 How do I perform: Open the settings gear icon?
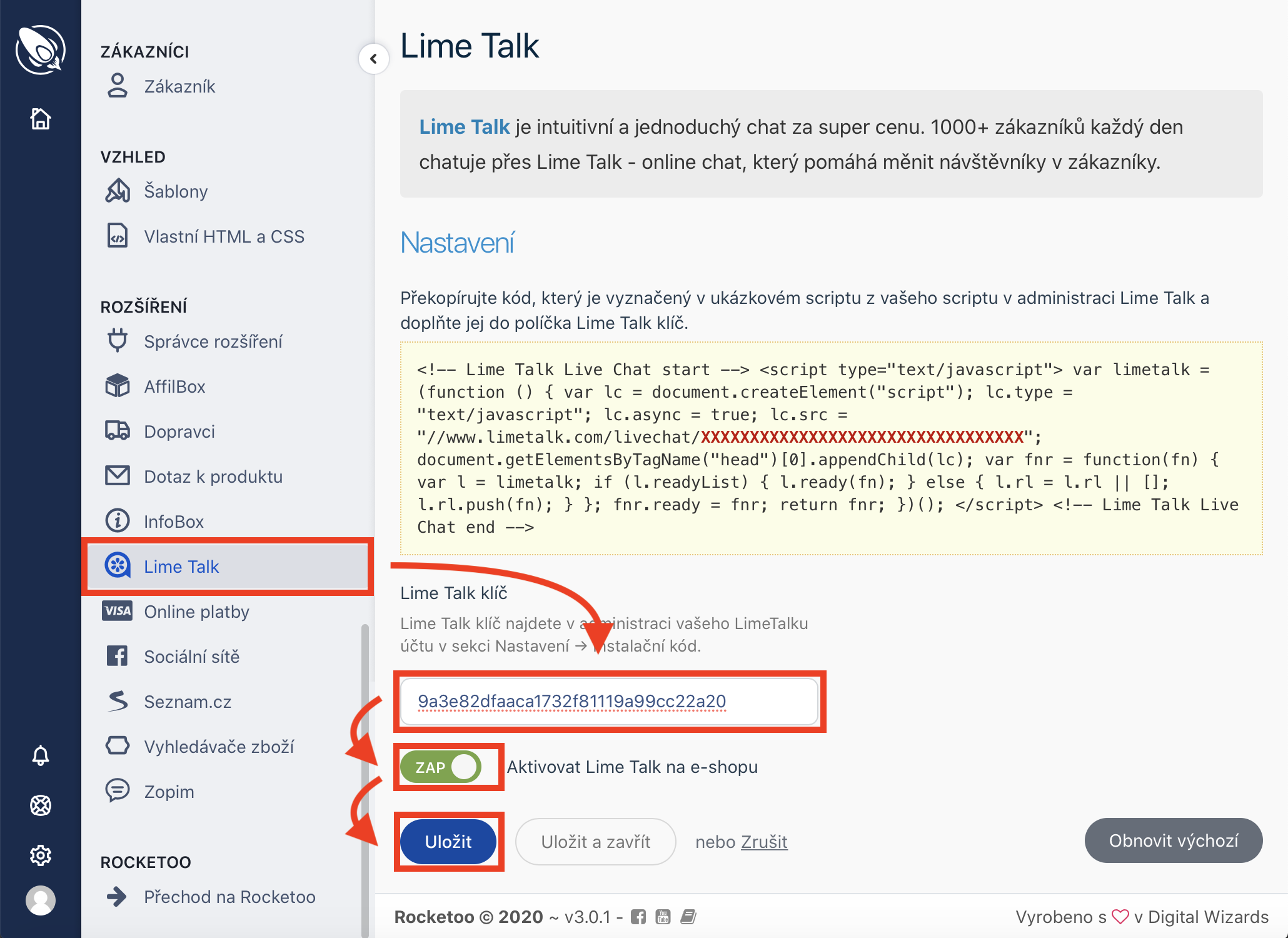click(41, 855)
